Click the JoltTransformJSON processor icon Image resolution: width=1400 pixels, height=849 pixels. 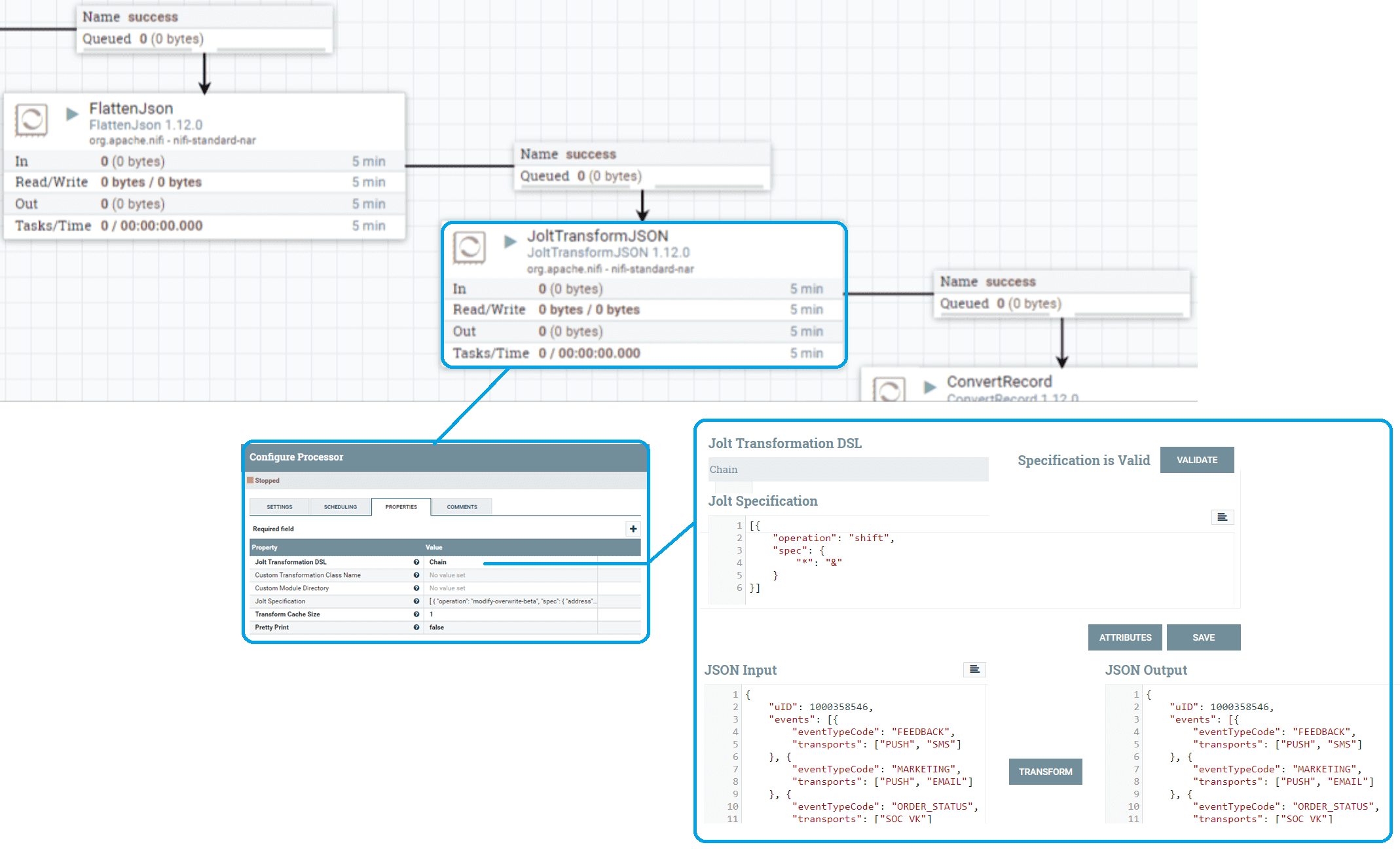(470, 248)
